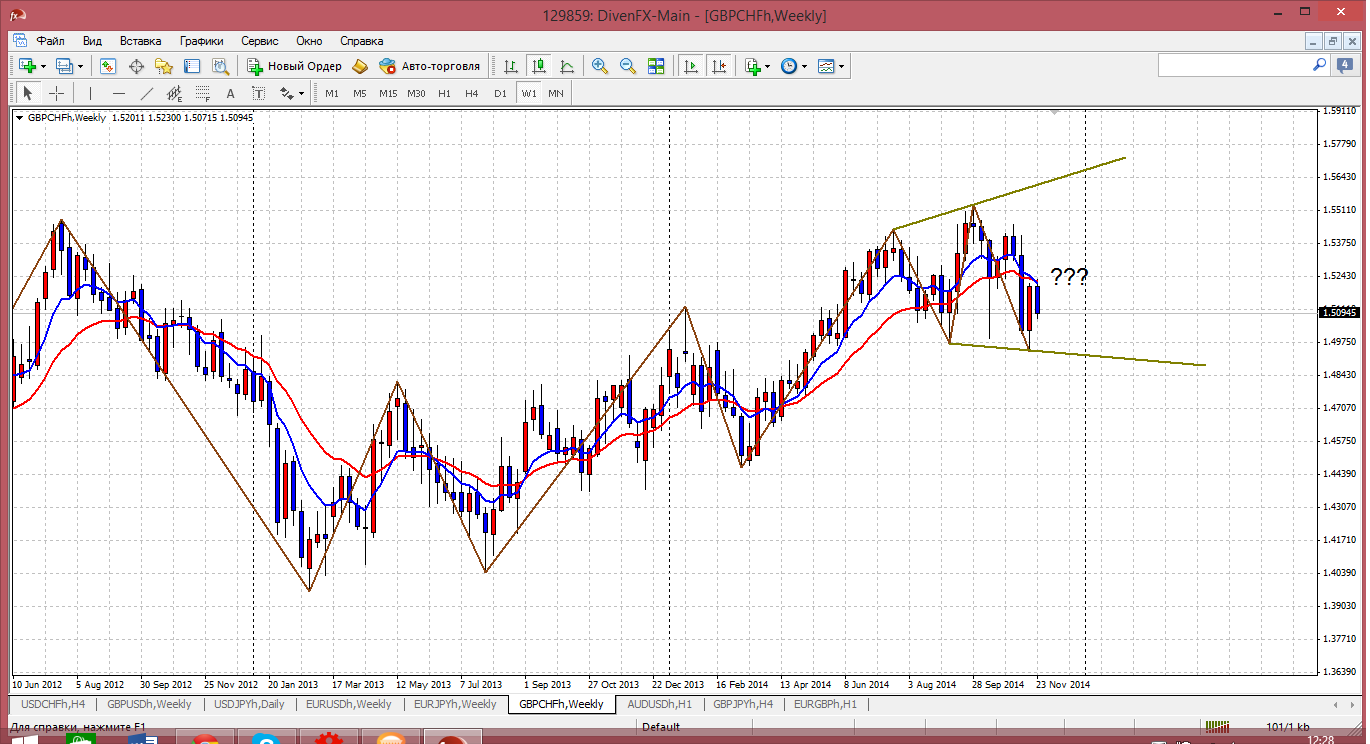The image size is (1370, 744).
Task: Click the Новый Ордер button
Action: pyautogui.click(x=295, y=66)
